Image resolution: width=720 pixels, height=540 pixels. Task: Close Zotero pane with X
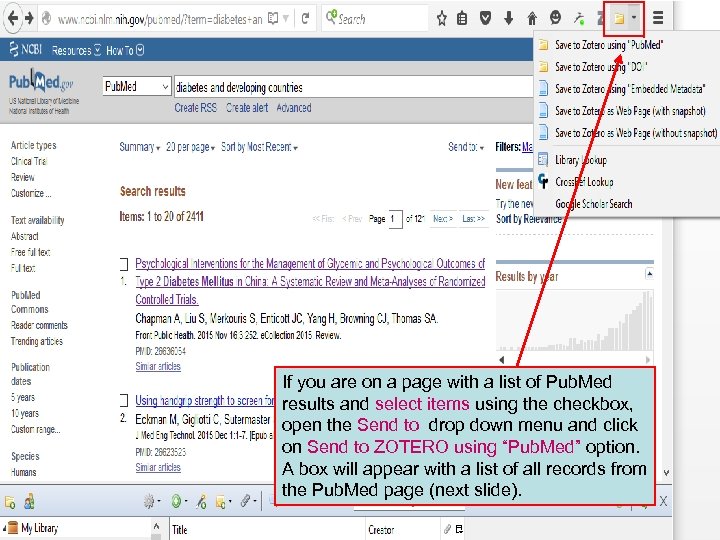(x=663, y=501)
